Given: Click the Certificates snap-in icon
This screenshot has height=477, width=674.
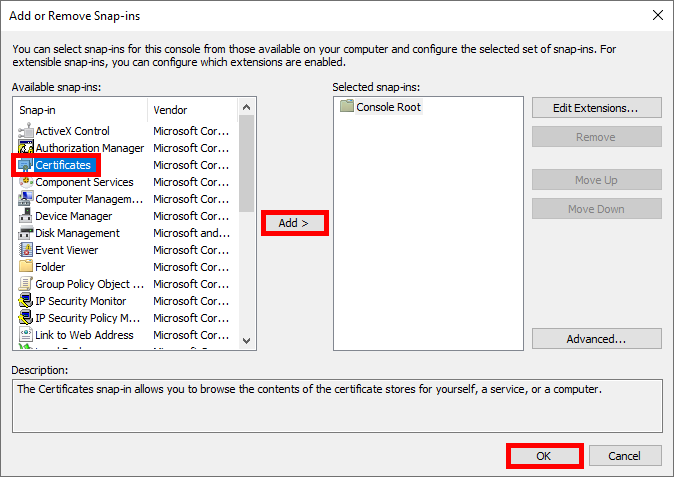Looking at the screenshot, I should tap(25, 165).
